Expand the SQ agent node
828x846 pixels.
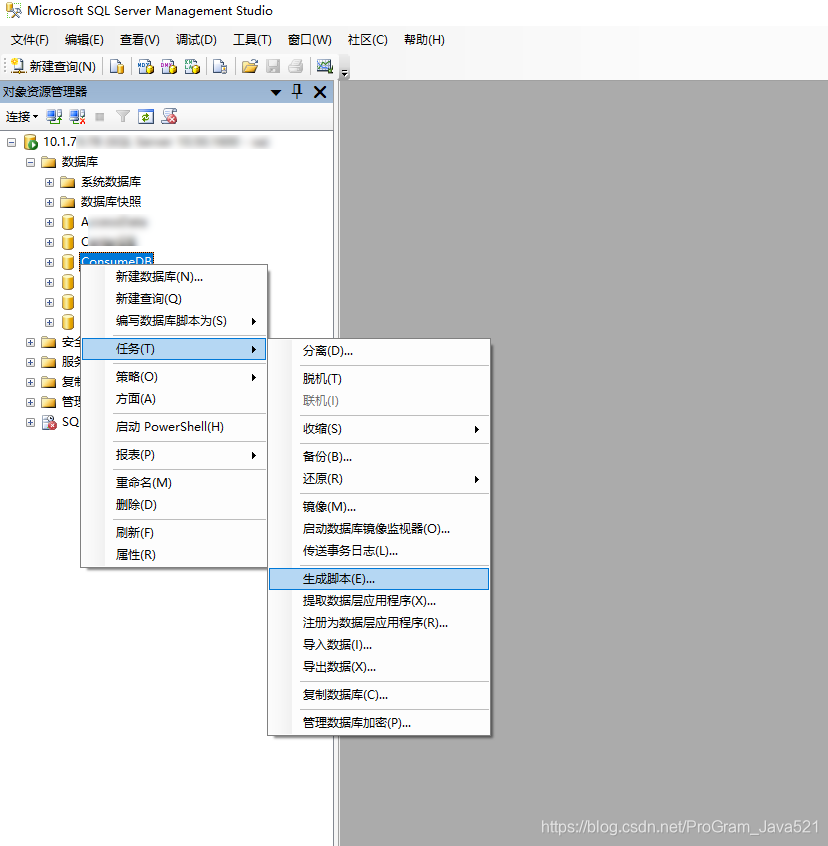coord(30,422)
